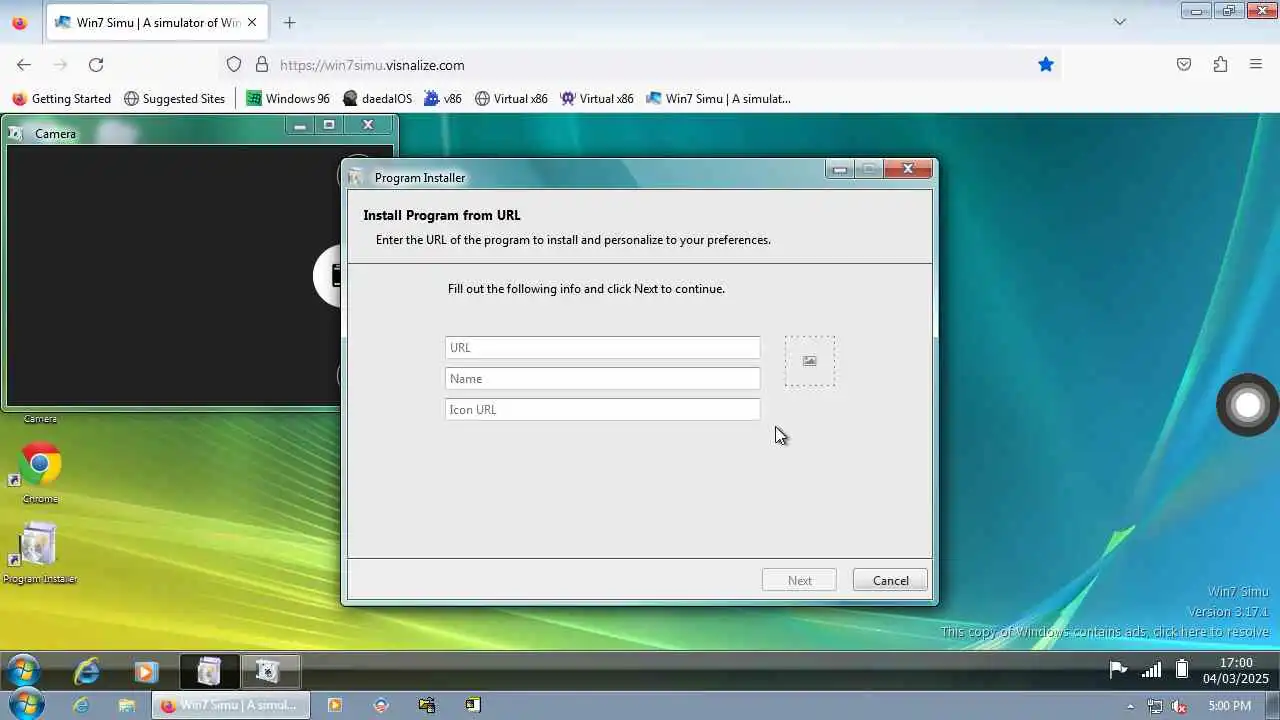Reload the page in Firefox
1280x720 pixels.
(96, 64)
